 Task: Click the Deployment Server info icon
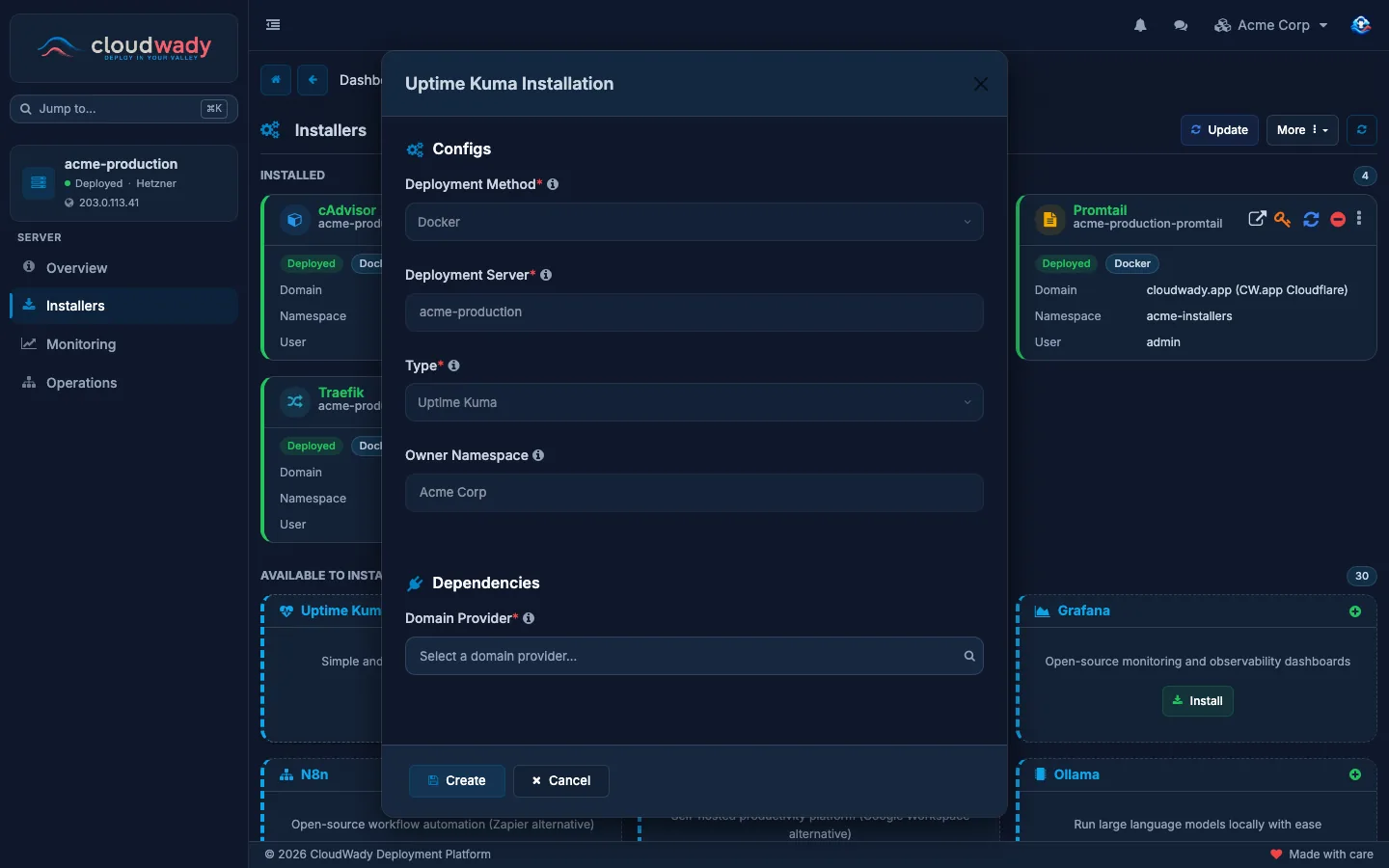click(546, 275)
